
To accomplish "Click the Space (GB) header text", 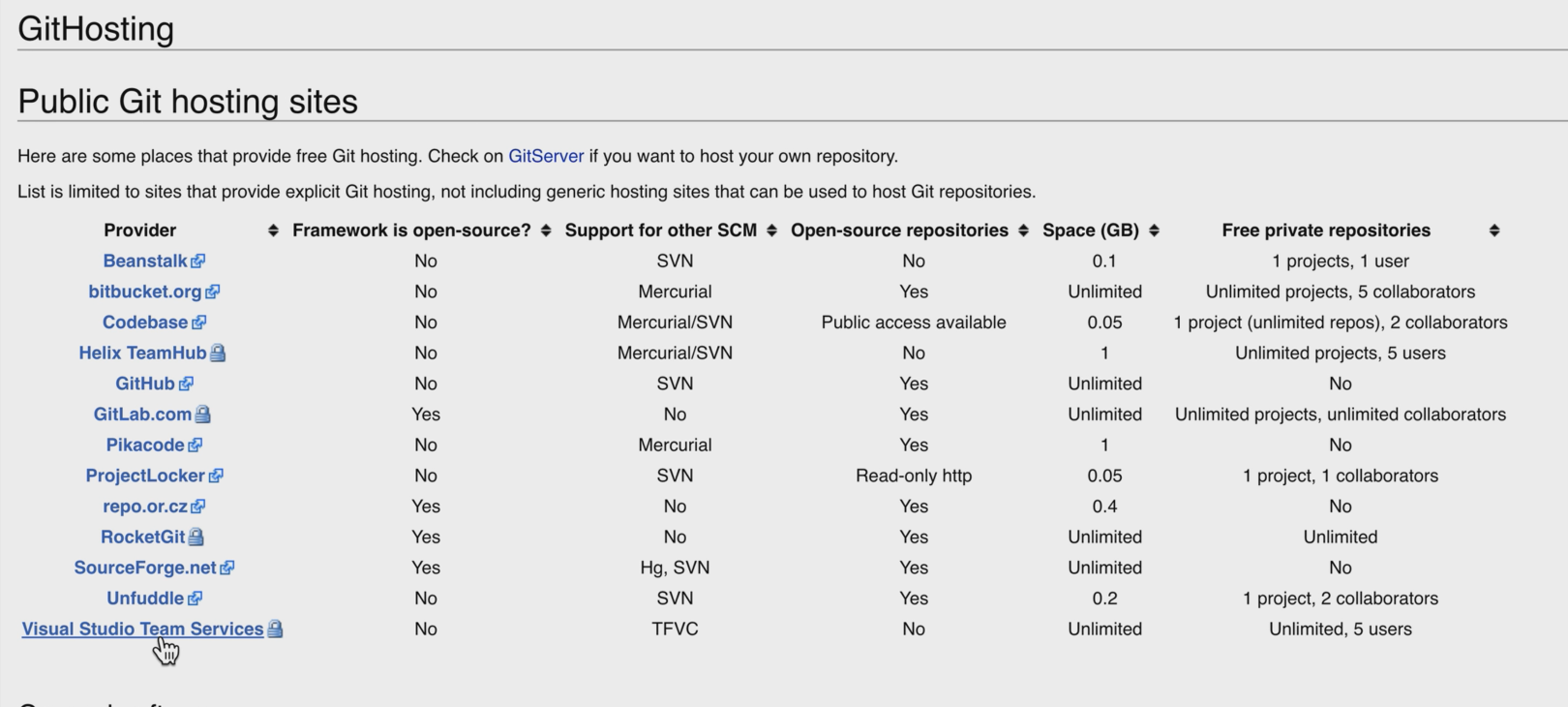I will point(1091,231).
